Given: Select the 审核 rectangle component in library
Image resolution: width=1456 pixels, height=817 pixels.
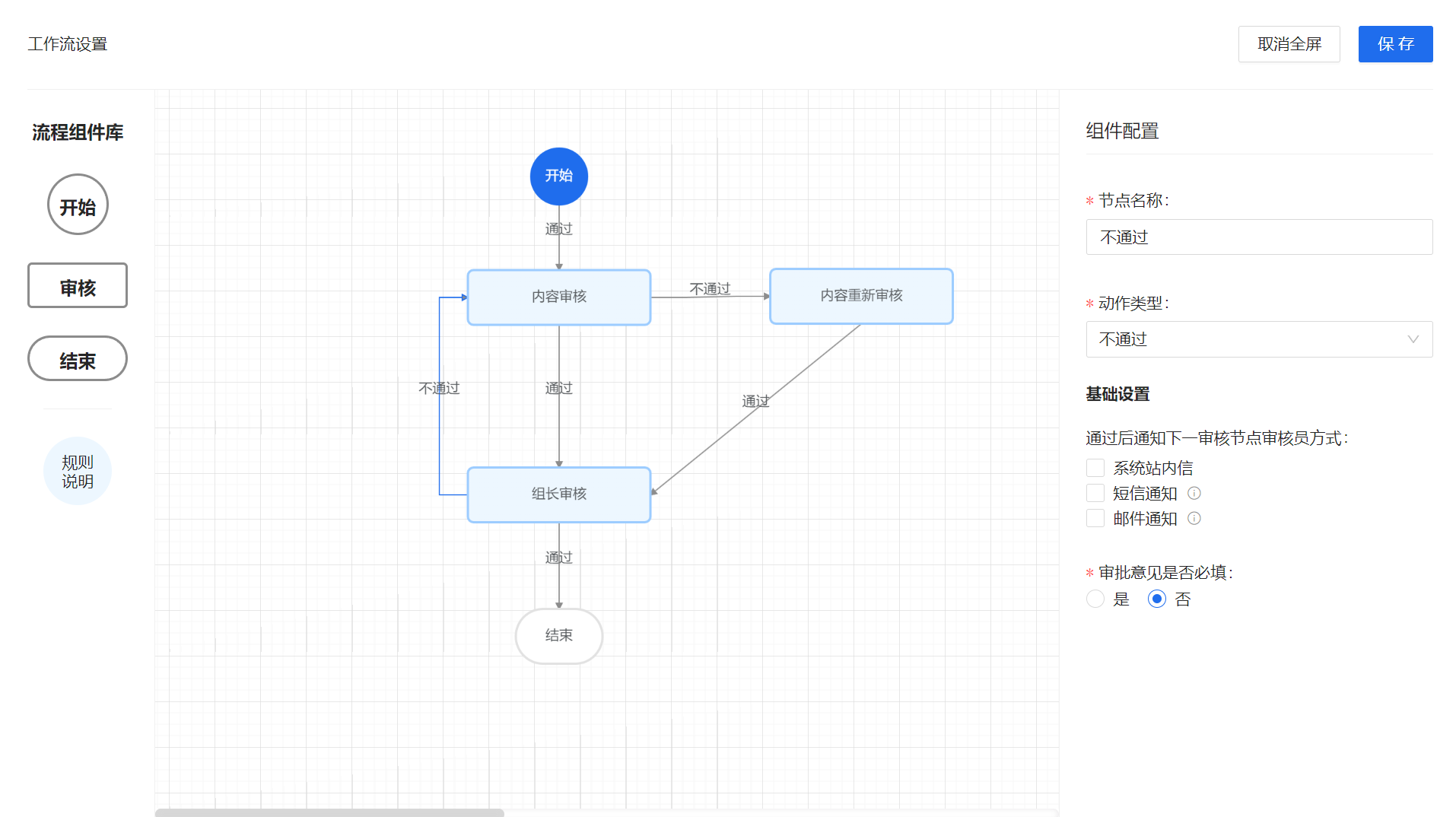Looking at the screenshot, I should pyautogui.click(x=78, y=286).
